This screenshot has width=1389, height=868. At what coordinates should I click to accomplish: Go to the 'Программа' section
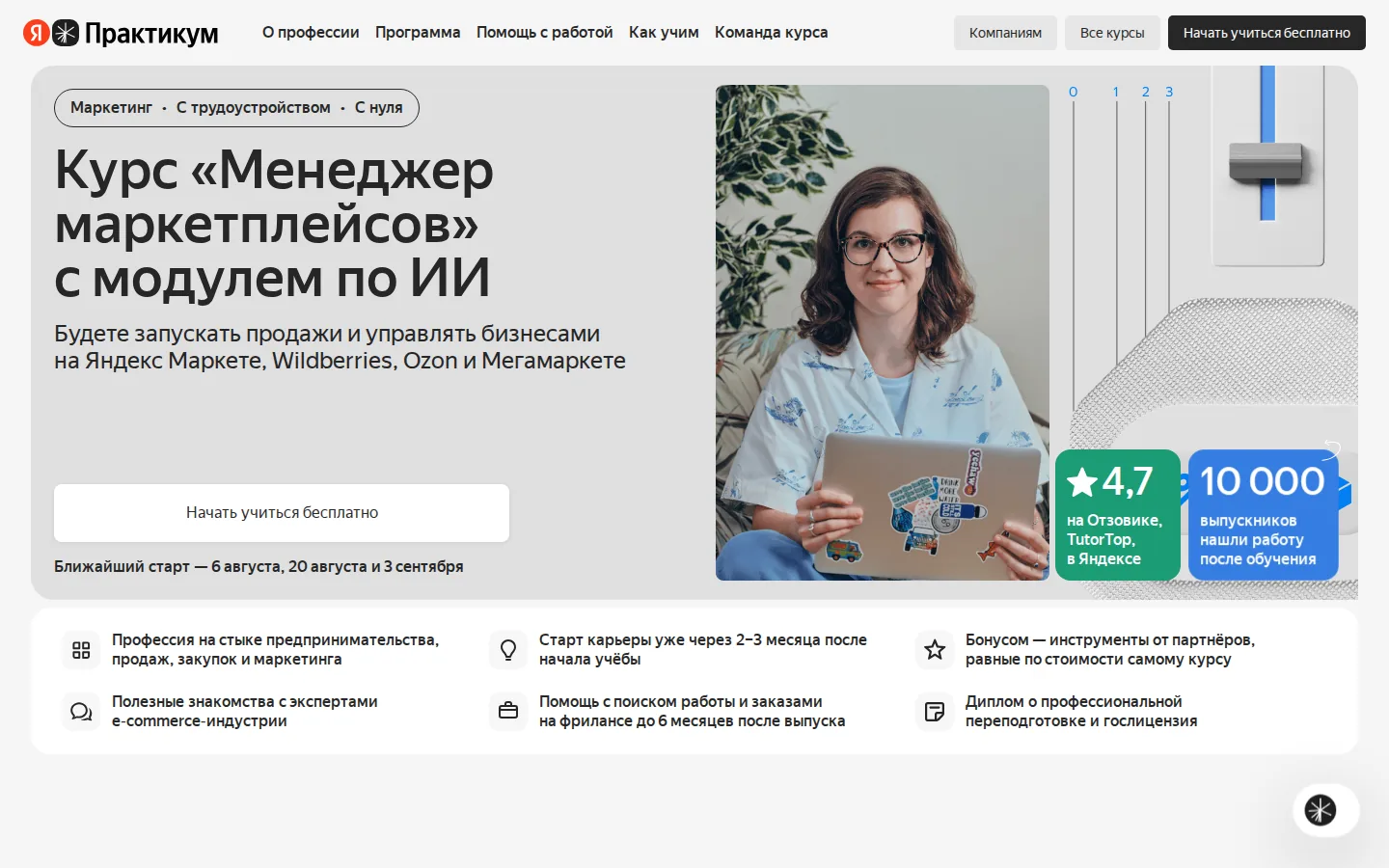point(418,32)
